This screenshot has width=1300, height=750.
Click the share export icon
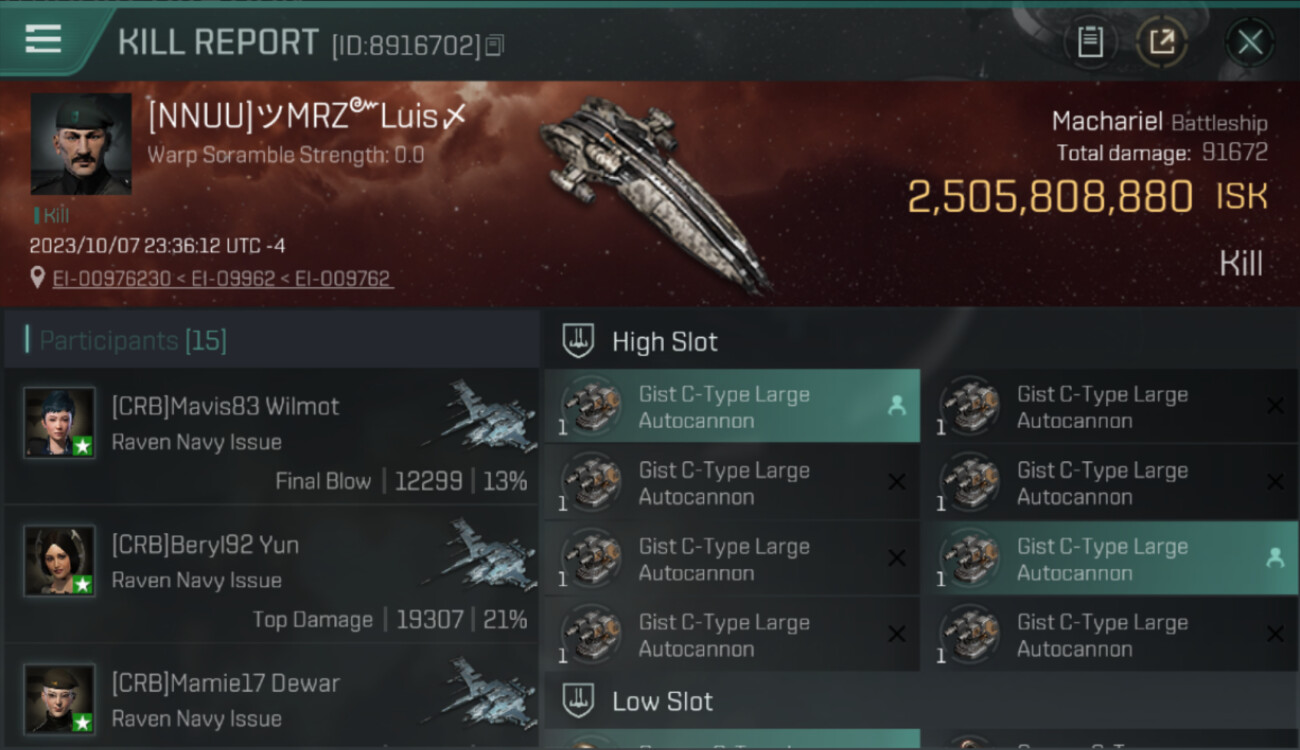(1162, 42)
